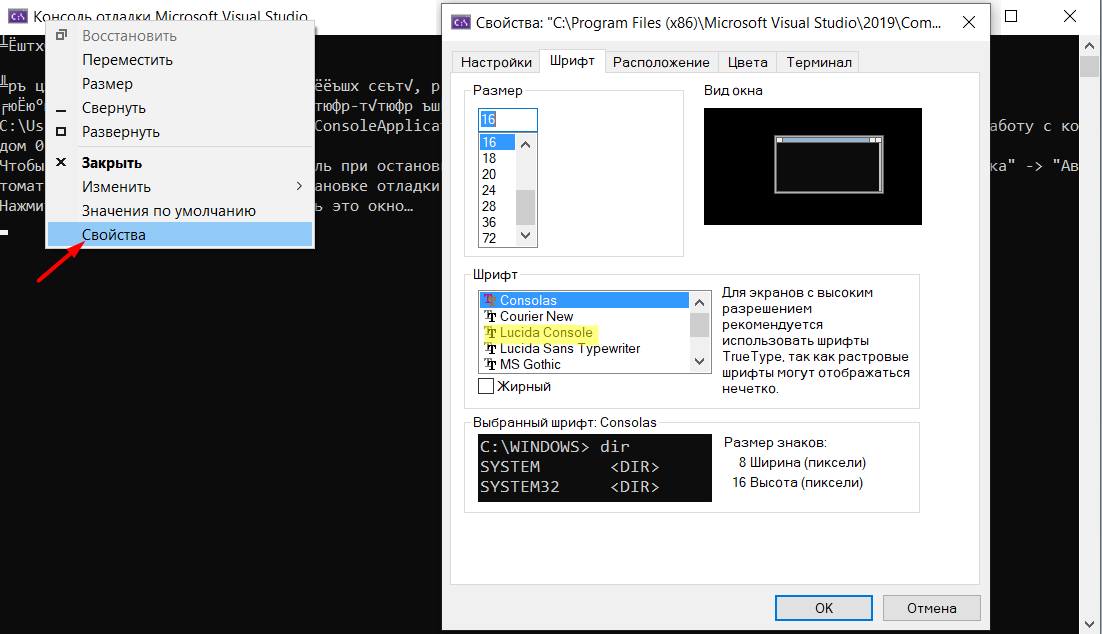1102x634 pixels.
Task: Click TrueType icon next to Lucida Sans Typewriter
Action: pos(490,349)
